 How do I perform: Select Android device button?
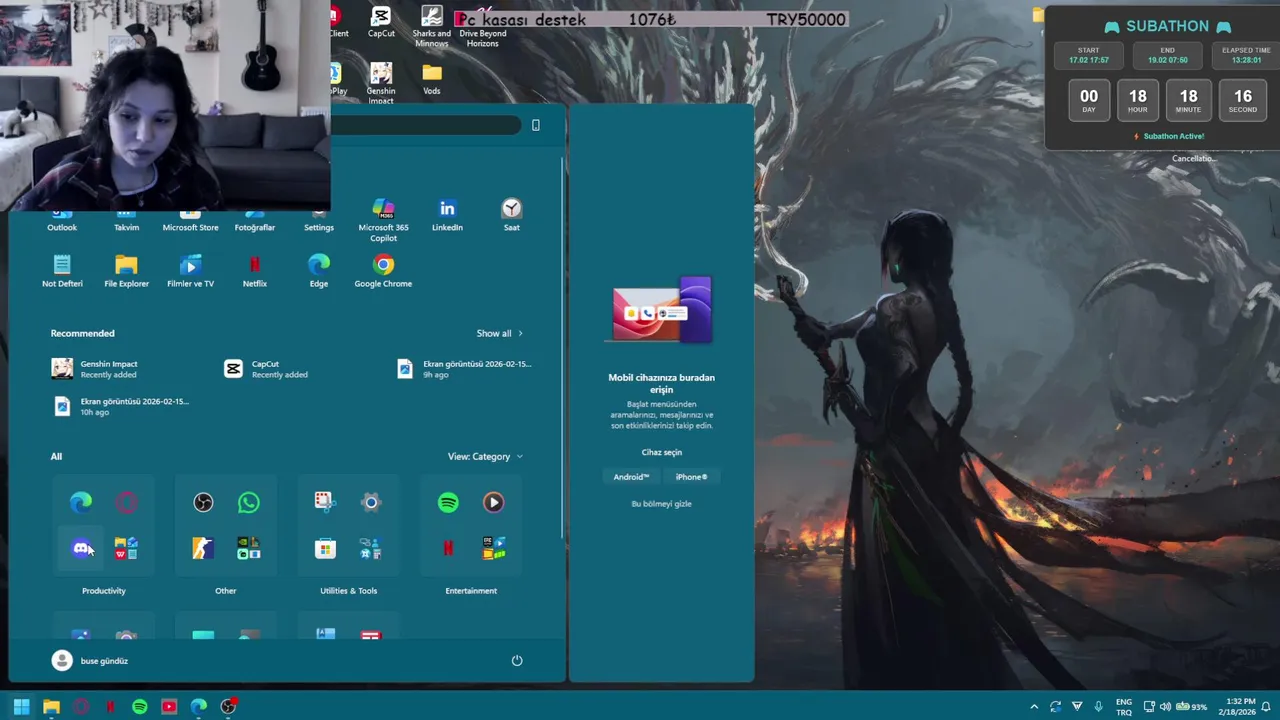(x=631, y=477)
